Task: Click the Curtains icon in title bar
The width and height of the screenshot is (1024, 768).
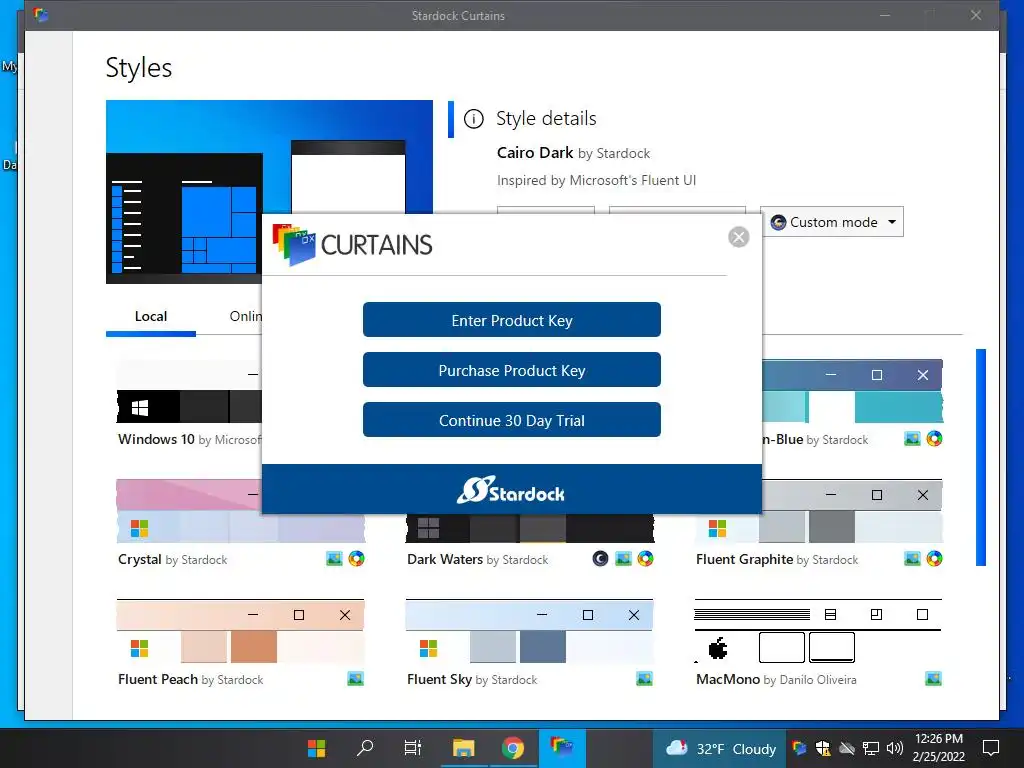Action: [x=41, y=15]
